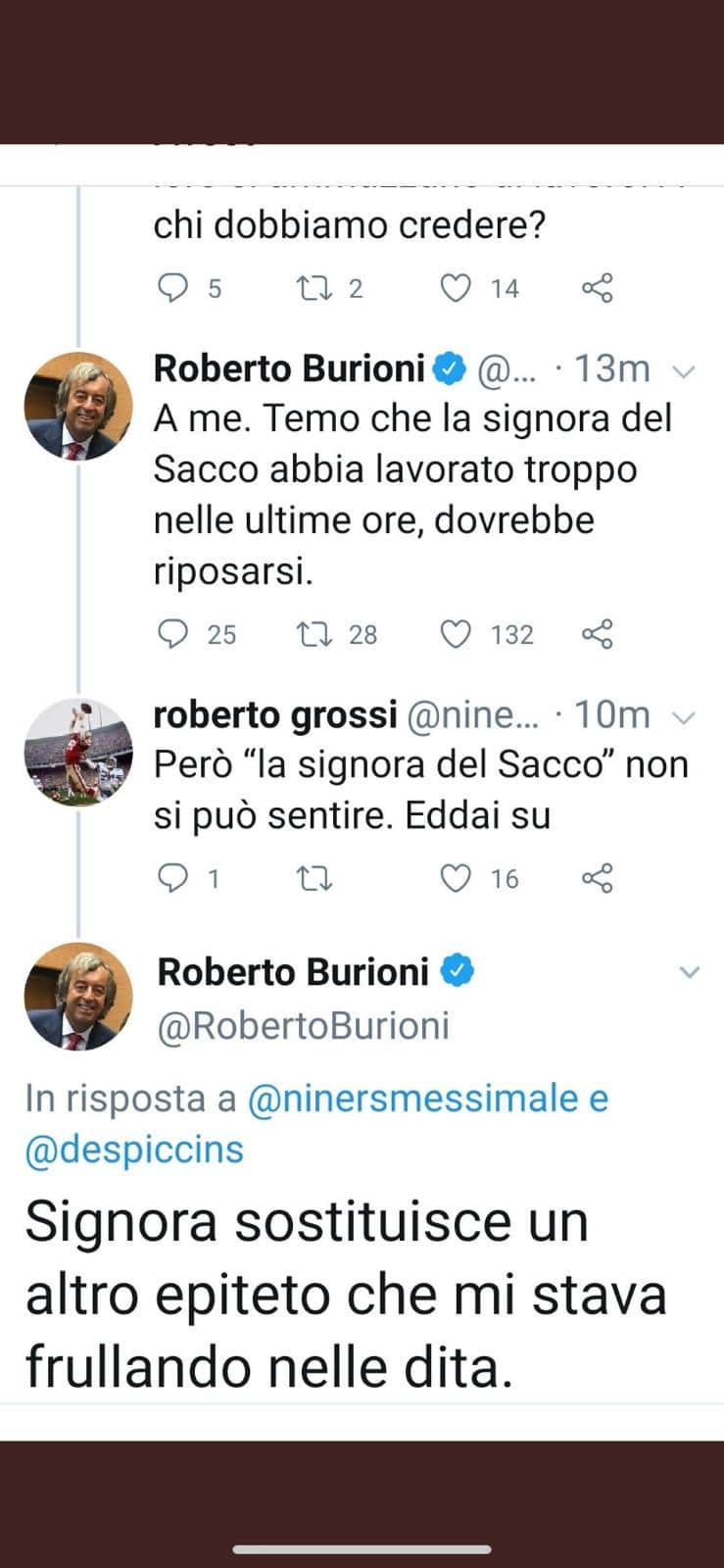The image size is (724, 1568).
Task: Retweet roberto grossi's tweet
Action: pos(314,878)
